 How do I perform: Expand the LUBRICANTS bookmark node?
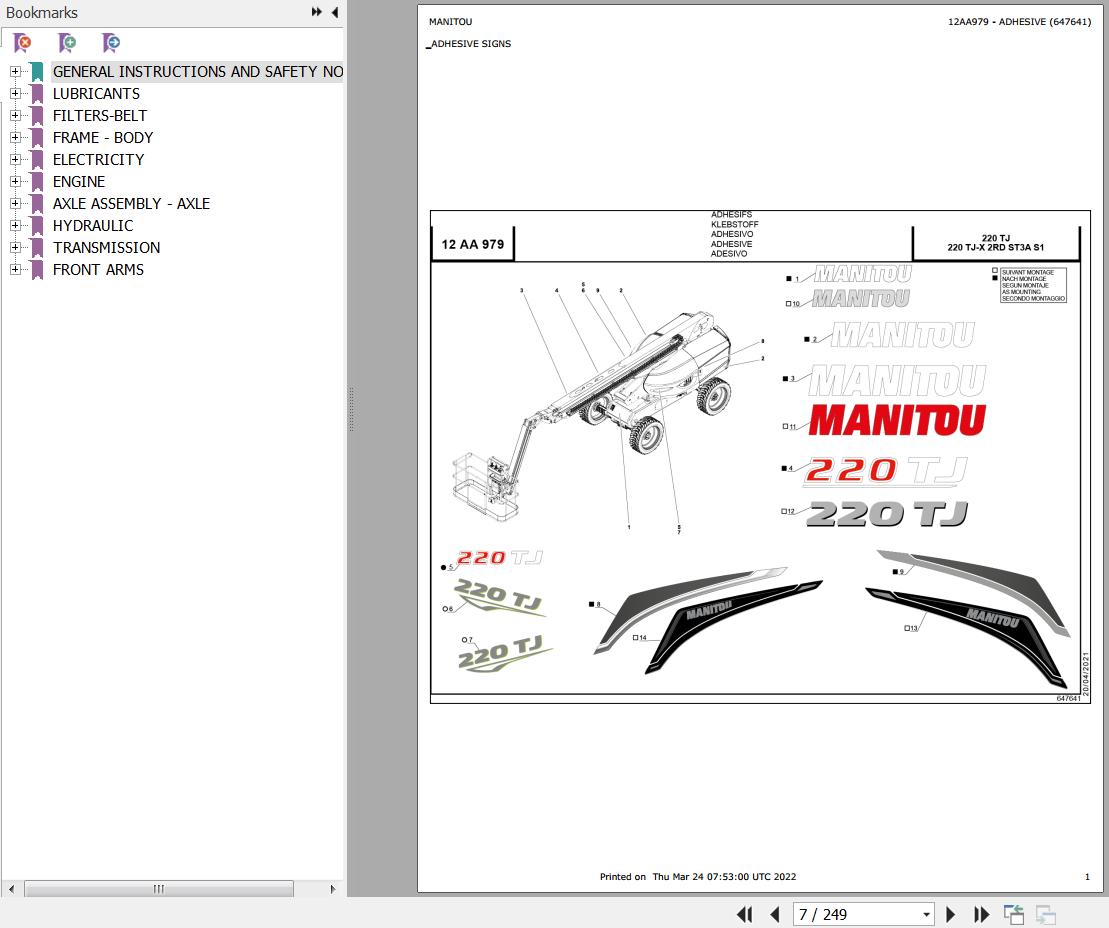coord(15,93)
